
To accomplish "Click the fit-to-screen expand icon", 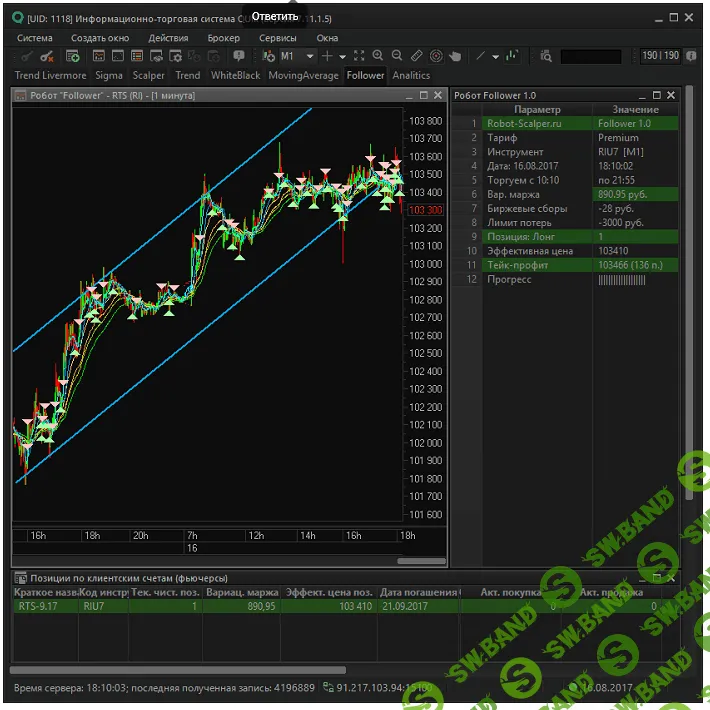I will click(359, 57).
